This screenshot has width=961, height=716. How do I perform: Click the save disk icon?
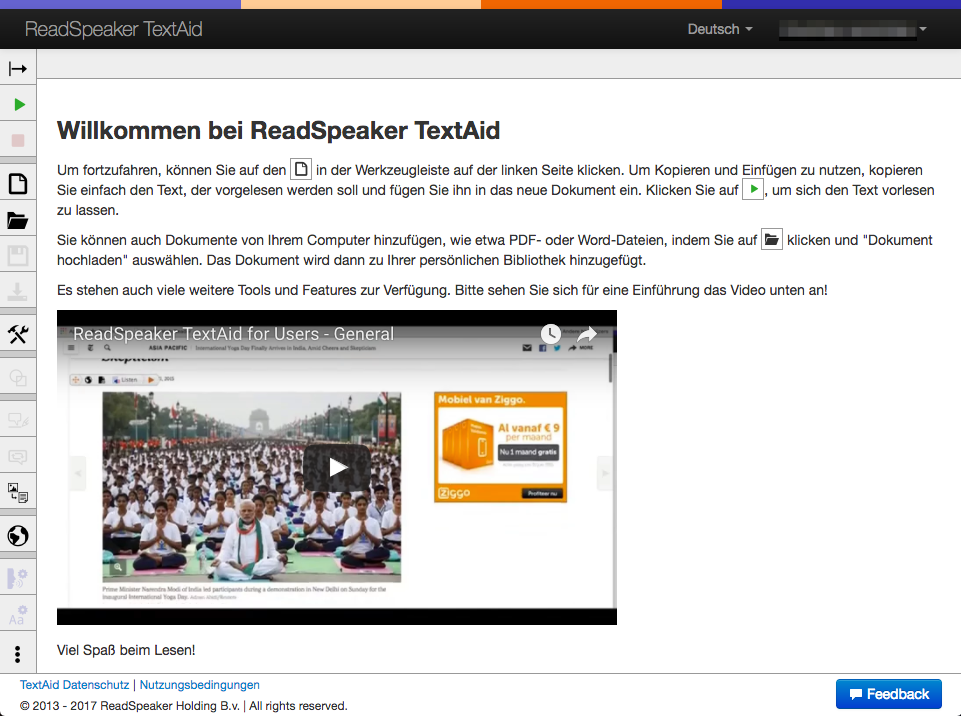pos(18,256)
